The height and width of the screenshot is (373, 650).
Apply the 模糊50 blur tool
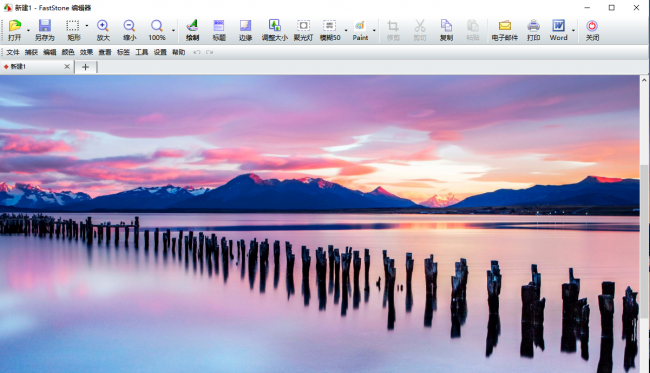click(330, 30)
